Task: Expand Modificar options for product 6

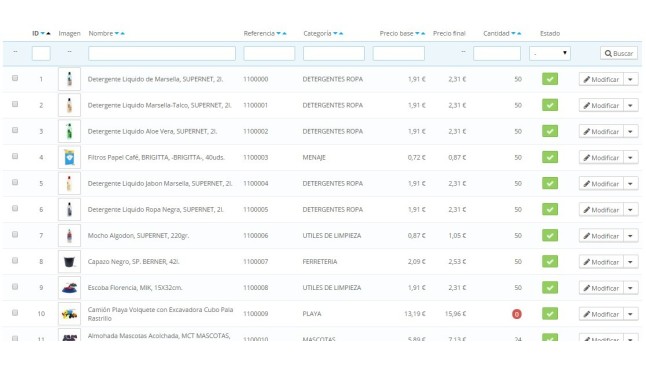Action: [x=631, y=210]
